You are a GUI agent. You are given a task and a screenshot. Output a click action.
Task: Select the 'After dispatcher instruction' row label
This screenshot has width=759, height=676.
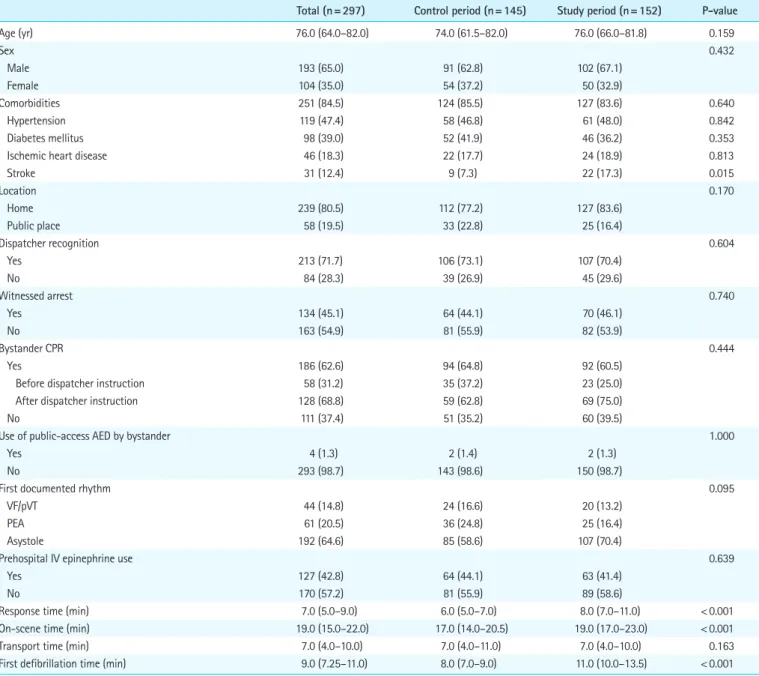76,401
